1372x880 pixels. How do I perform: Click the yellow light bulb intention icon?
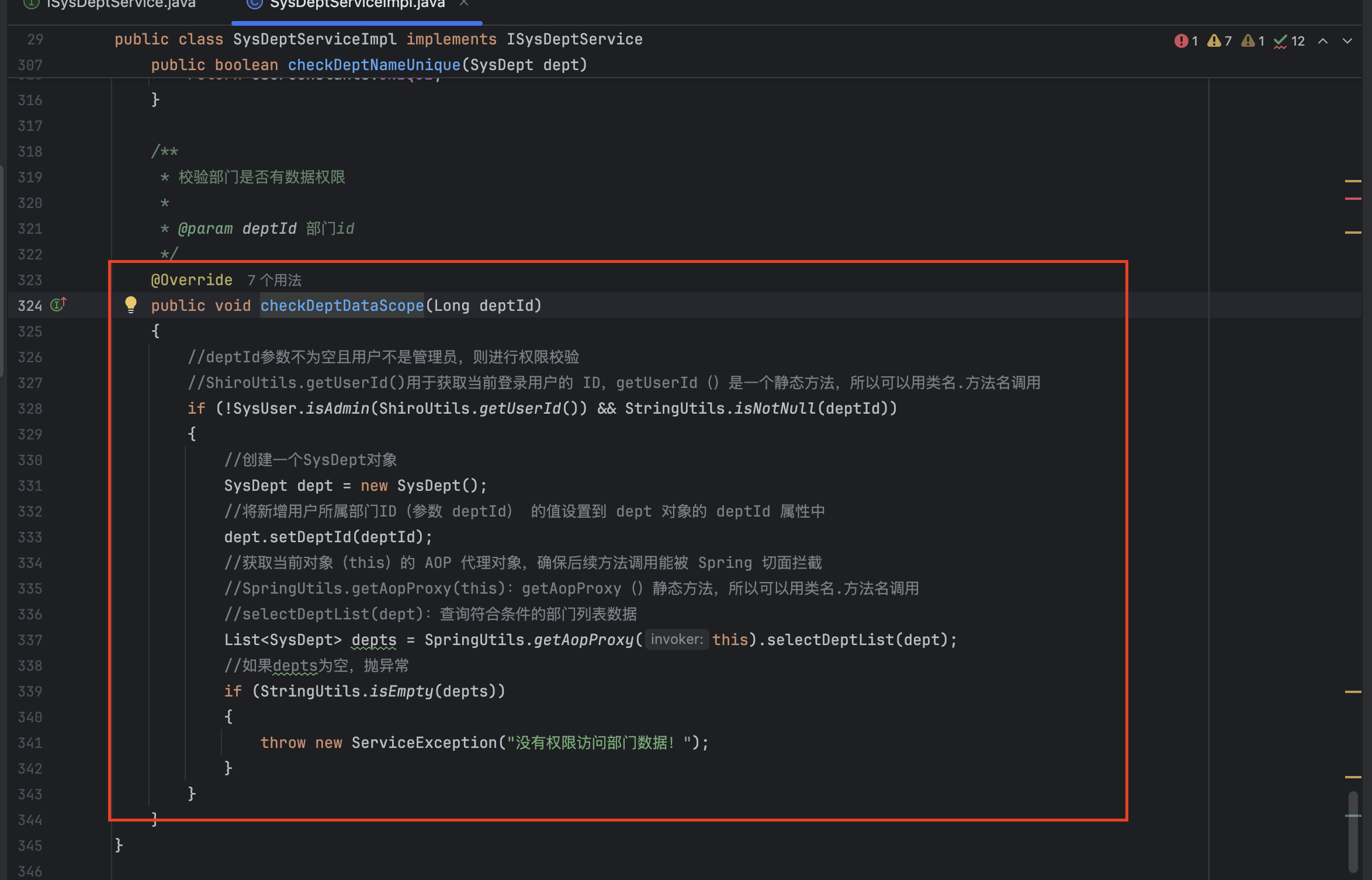(x=131, y=304)
